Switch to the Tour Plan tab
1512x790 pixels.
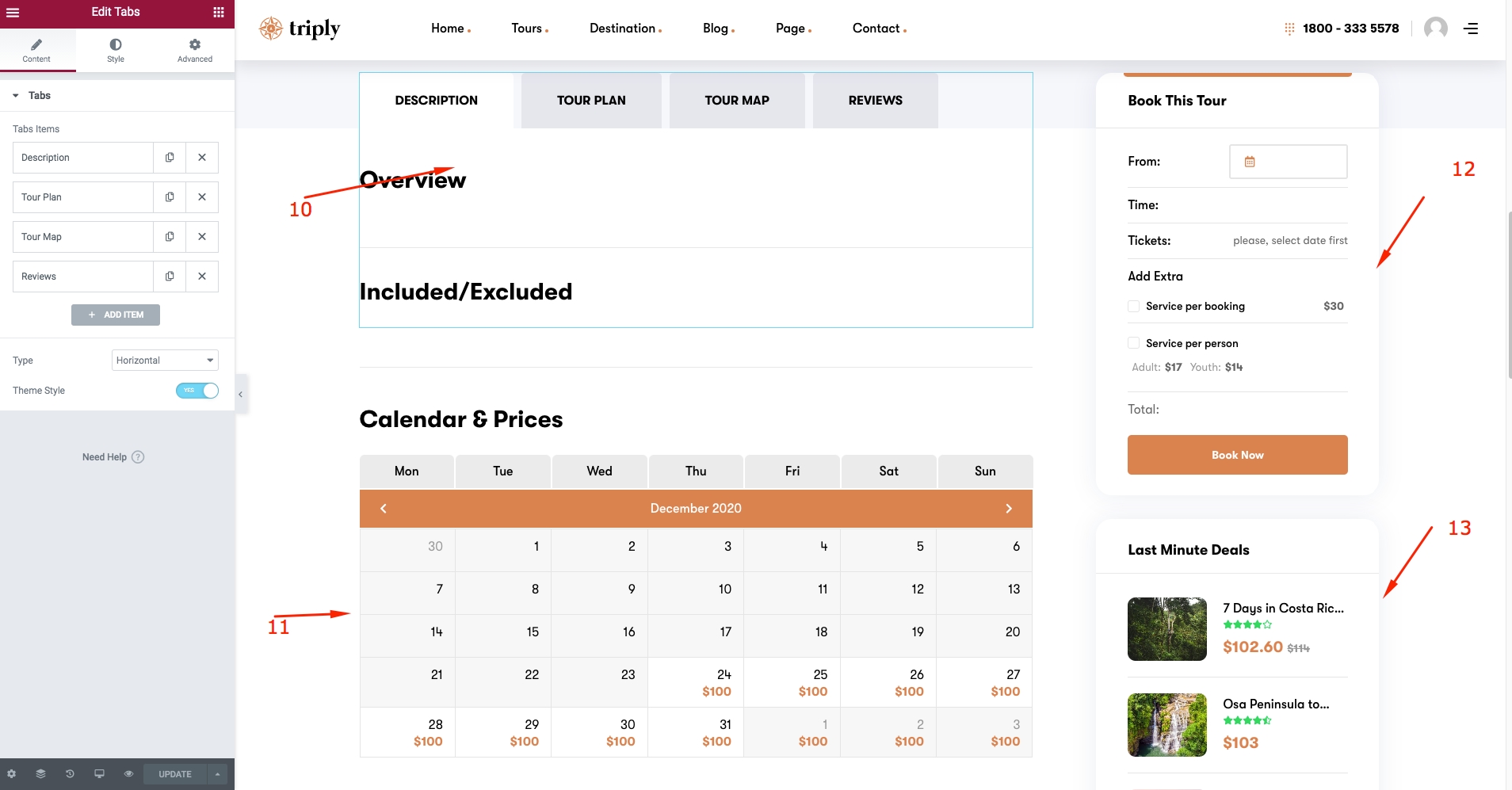(590, 101)
